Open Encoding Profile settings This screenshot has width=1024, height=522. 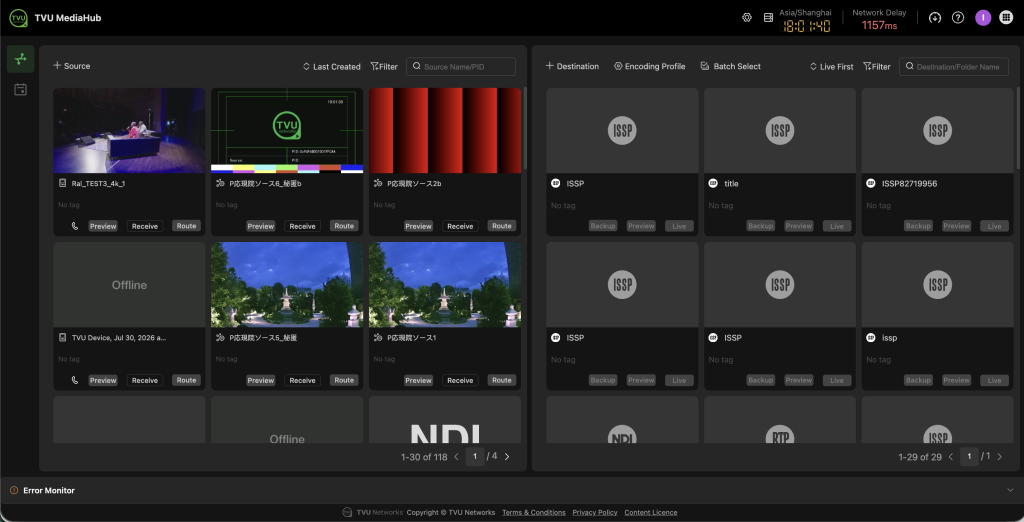(650, 66)
